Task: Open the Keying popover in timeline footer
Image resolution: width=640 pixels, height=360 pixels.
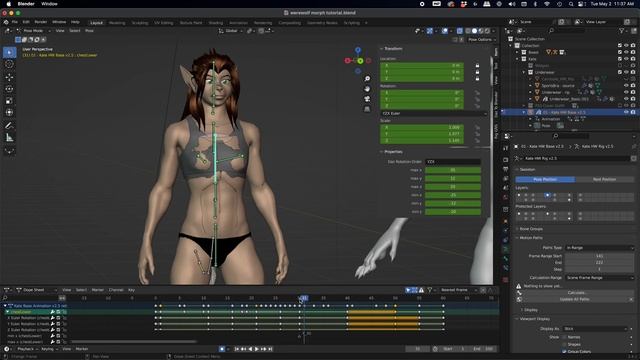Action: coord(49,349)
